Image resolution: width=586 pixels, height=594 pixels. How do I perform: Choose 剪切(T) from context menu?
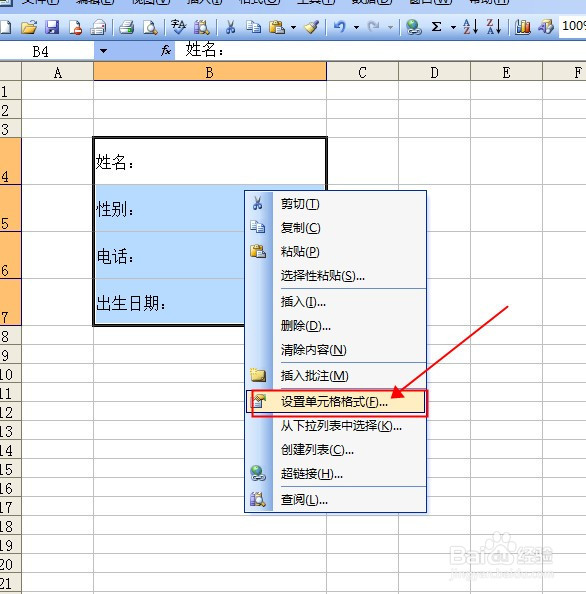336,204
